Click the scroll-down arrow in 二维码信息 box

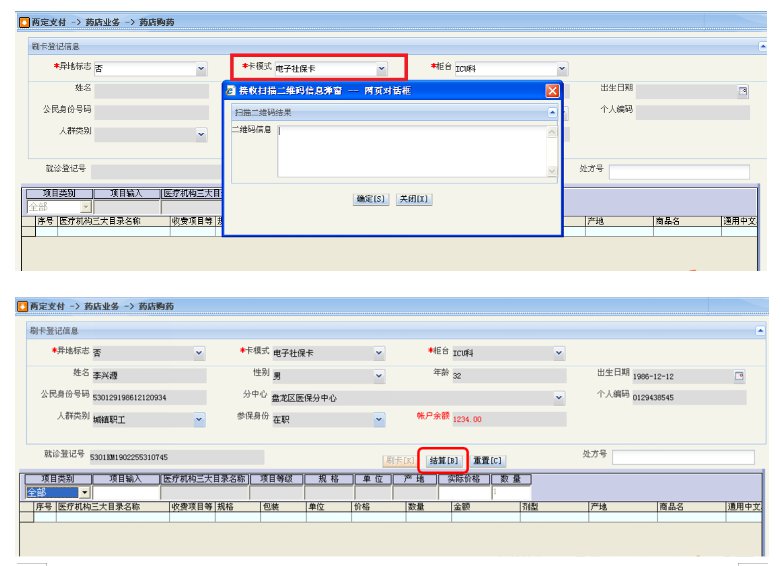[x=552, y=172]
